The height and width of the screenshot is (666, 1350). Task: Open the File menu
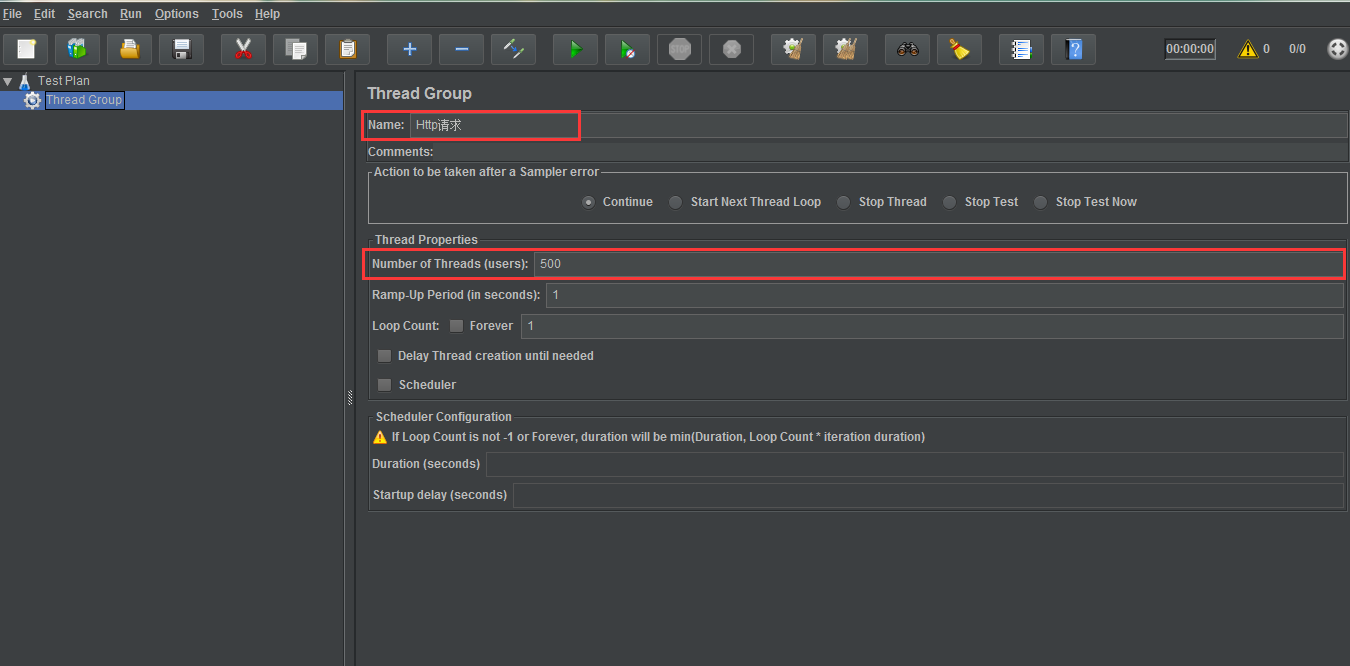[12, 14]
